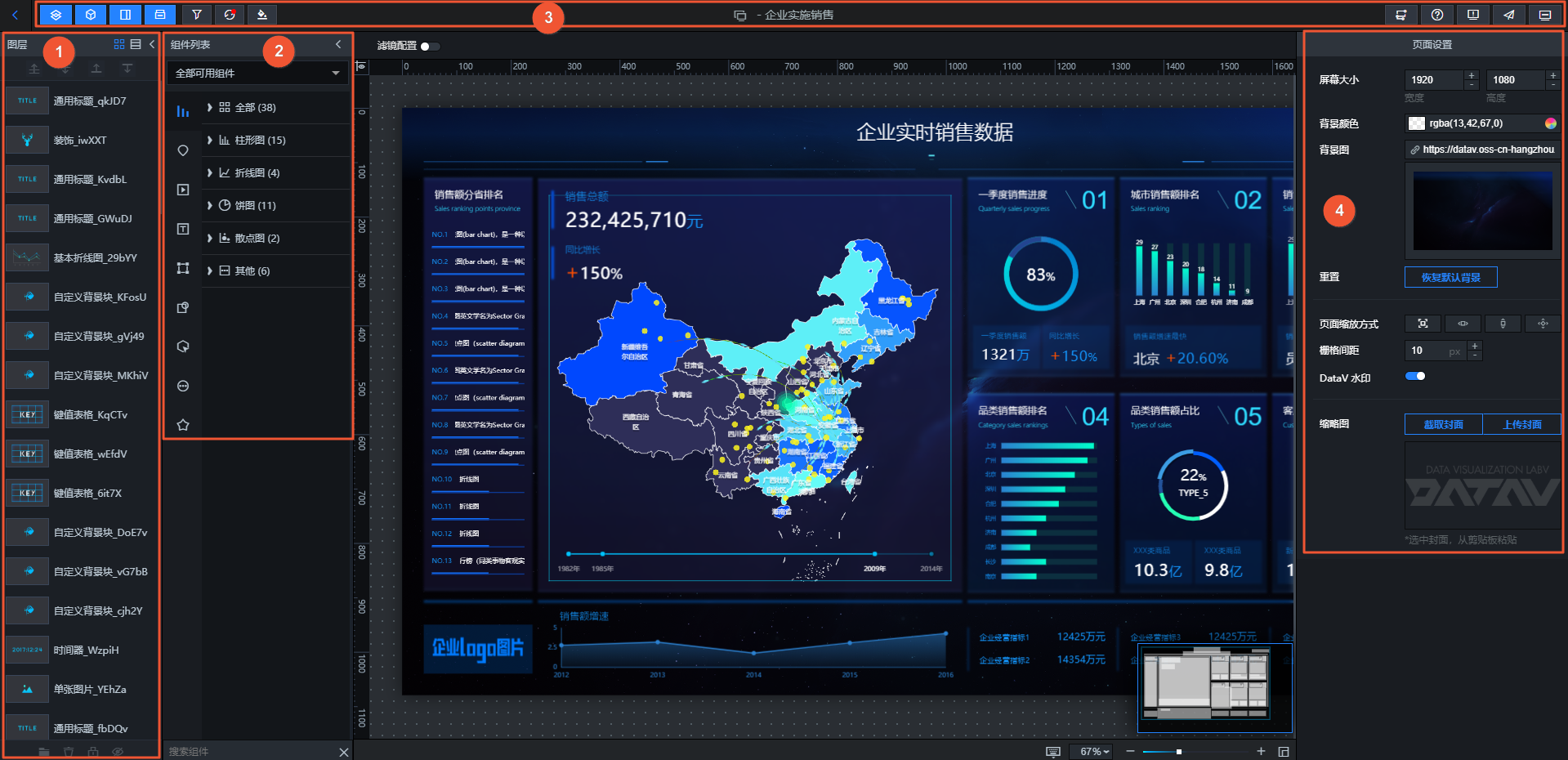Switch layers to thumbnail grid view
The image size is (1568, 760).
[119, 44]
